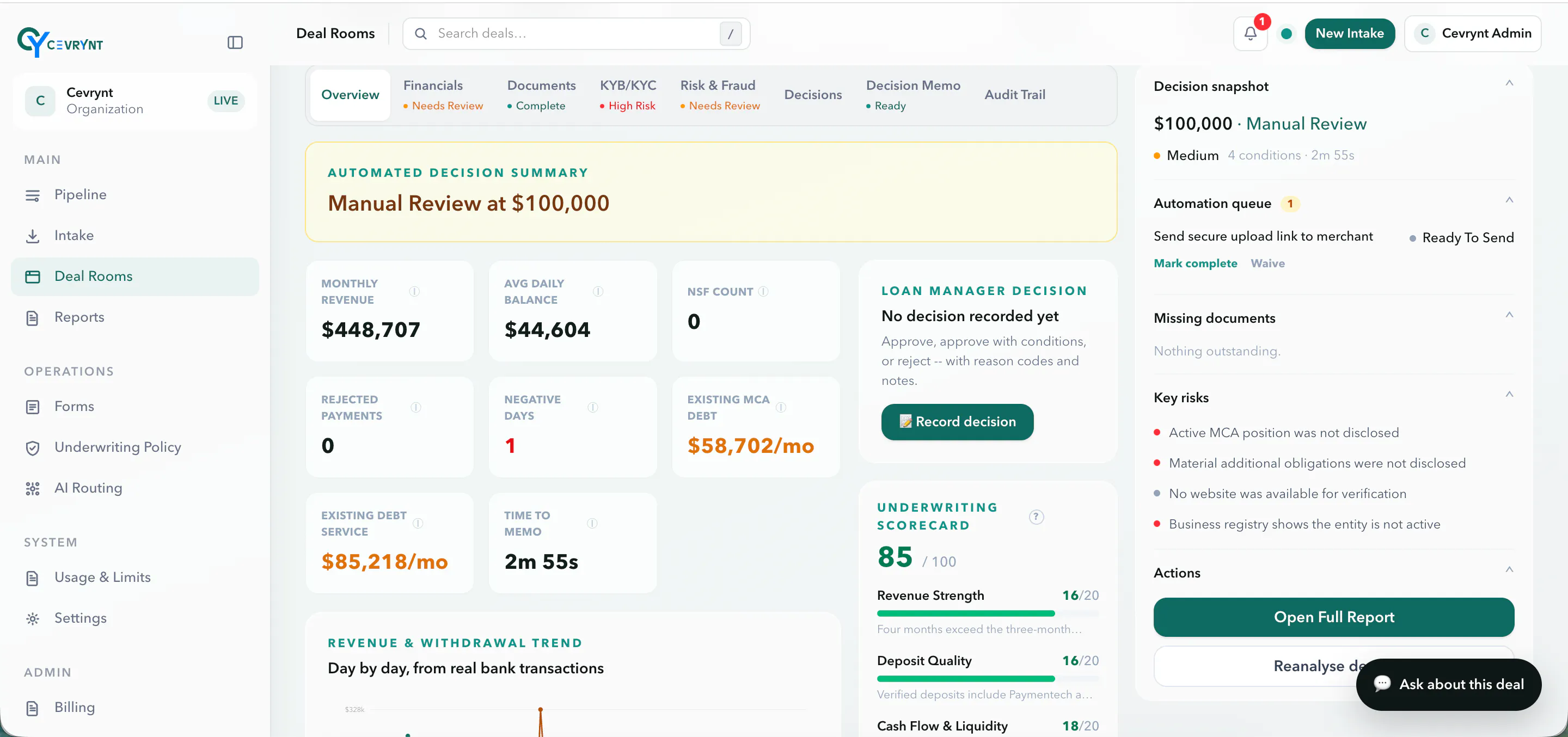The width and height of the screenshot is (1568, 737).
Task: Collapse the Missing documents section
Action: 1509,315
